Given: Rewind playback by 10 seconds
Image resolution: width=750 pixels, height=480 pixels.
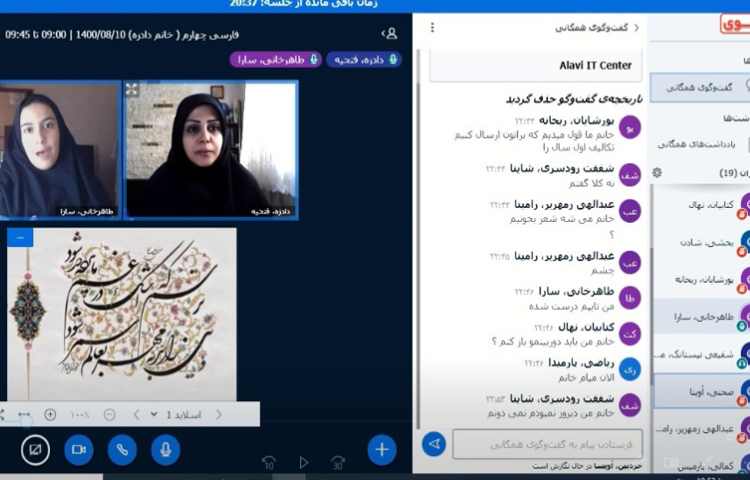Looking at the screenshot, I should pos(269,463).
